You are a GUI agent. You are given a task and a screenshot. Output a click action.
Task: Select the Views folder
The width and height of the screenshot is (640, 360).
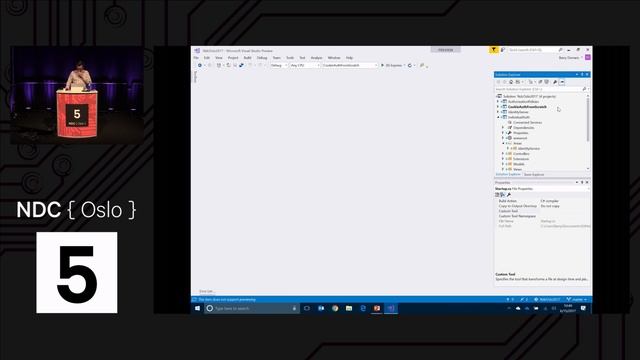[x=518, y=169]
